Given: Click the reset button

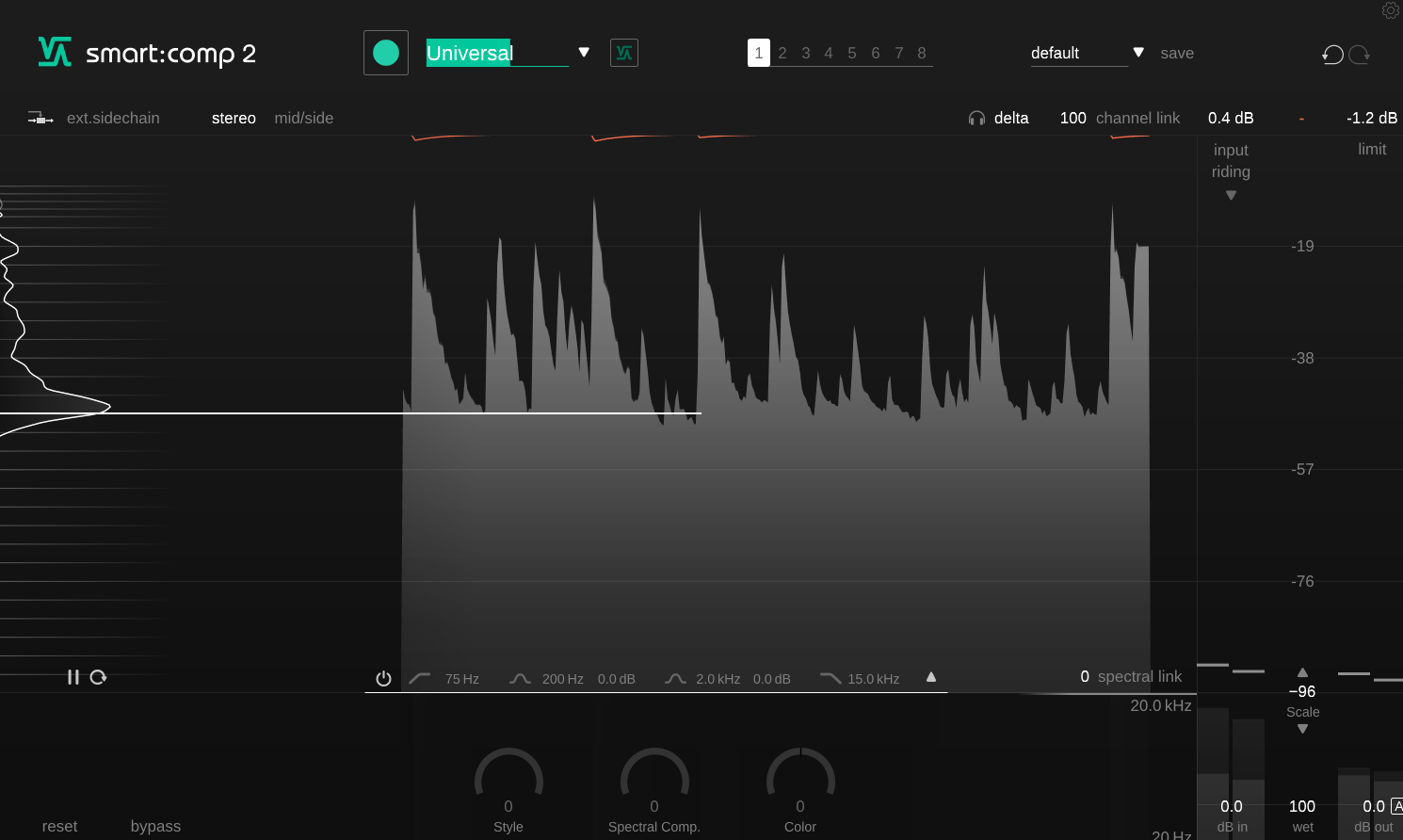Looking at the screenshot, I should (x=59, y=826).
